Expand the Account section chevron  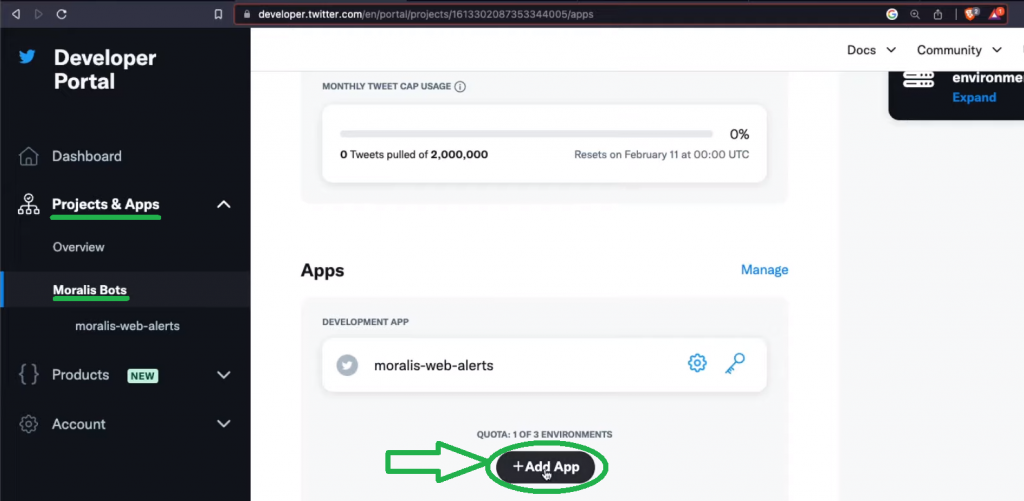click(223, 424)
